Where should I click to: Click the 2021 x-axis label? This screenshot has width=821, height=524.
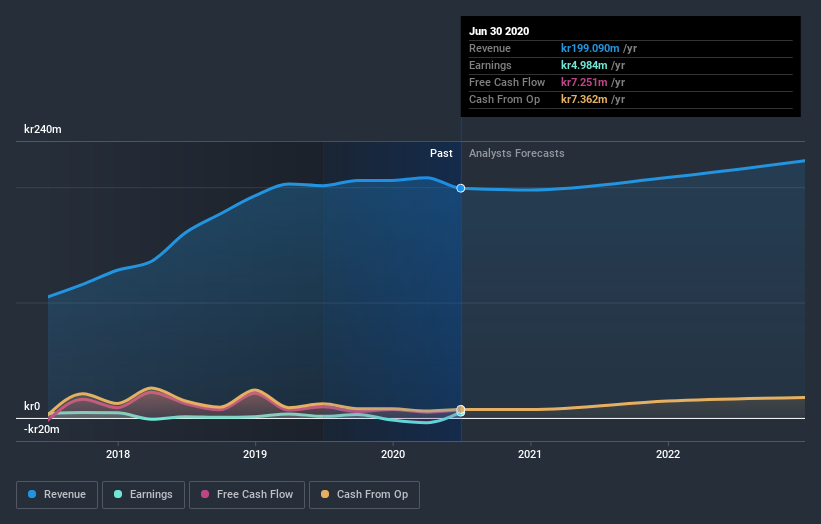(x=530, y=454)
